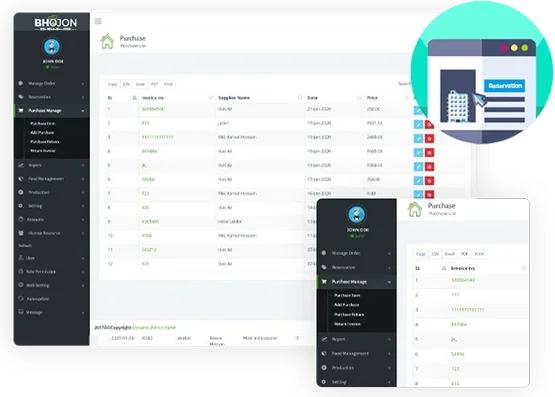Click Print button in inset panel toolbar

point(479,254)
